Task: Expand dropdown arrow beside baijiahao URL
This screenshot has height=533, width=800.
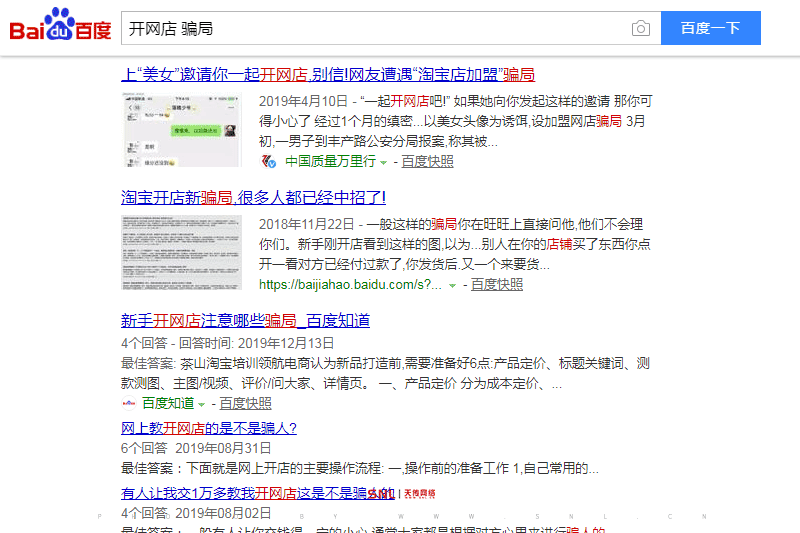Action: click(452, 286)
